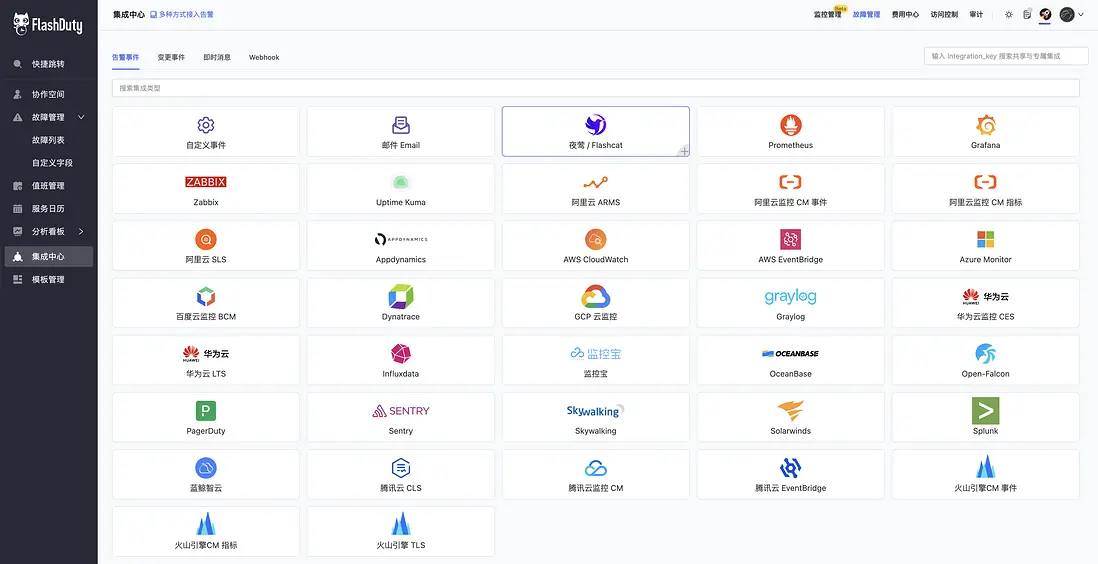
Task: Open 监控管理 in the top navigation
Action: [827, 15]
